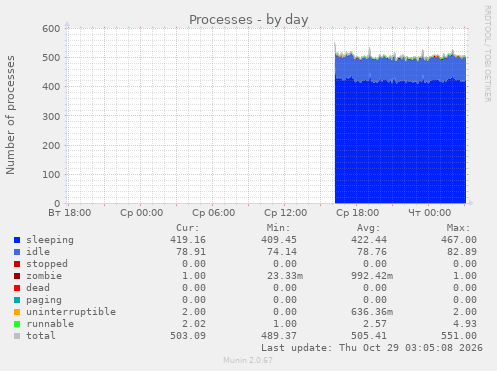Click sleeping current value 419.16

pos(188,240)
